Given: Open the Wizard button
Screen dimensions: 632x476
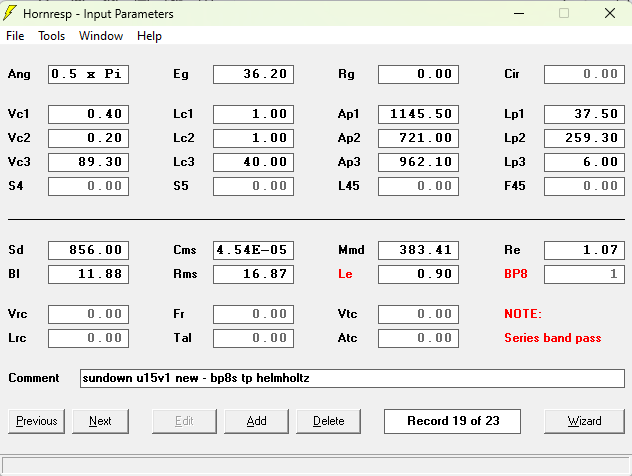Looking at the screenshot, I should (584, 421).
